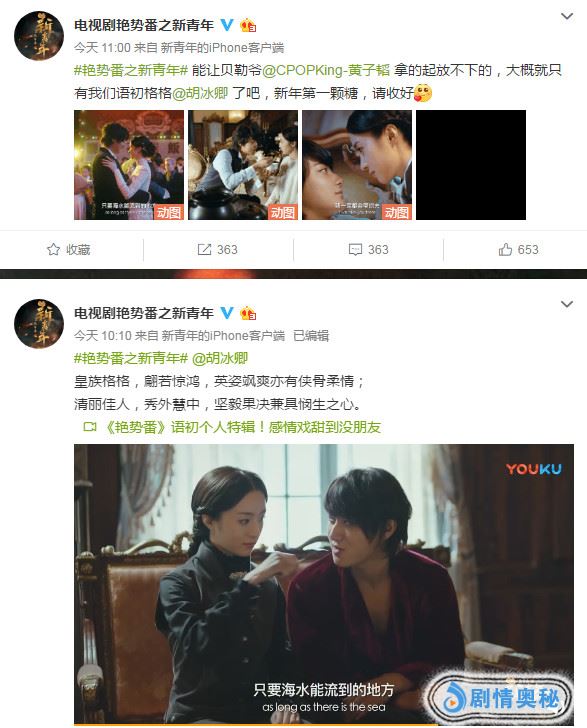Repost the first post with 363 forwards

click(x=217, y=250)
